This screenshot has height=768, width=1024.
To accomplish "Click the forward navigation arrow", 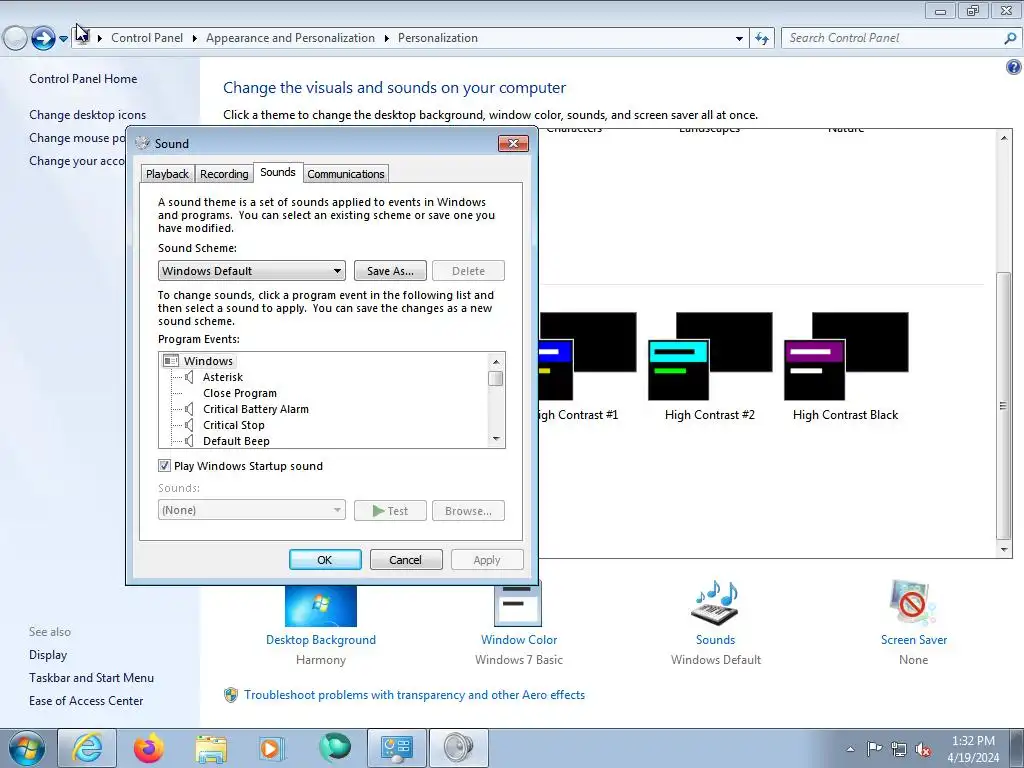I will click(x=43, y=38).
